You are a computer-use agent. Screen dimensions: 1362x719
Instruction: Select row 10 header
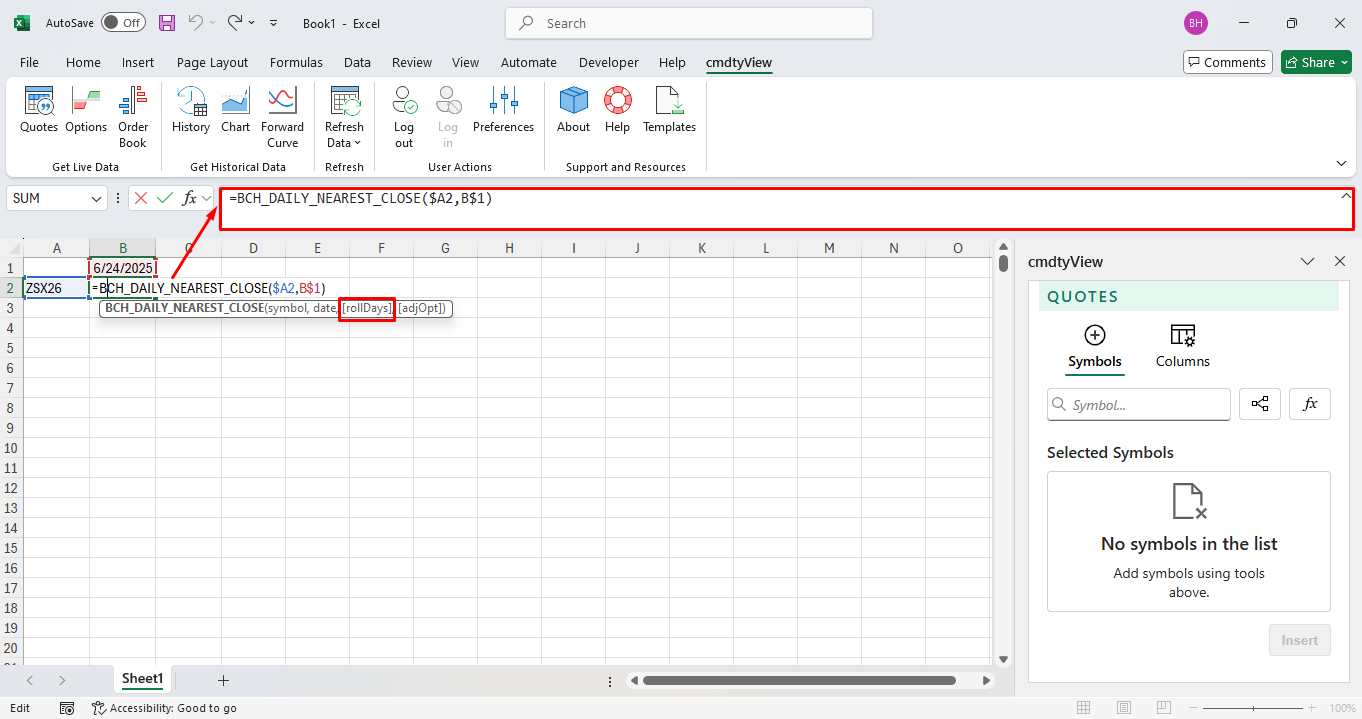pyautogui.click(x=10, y=448)
